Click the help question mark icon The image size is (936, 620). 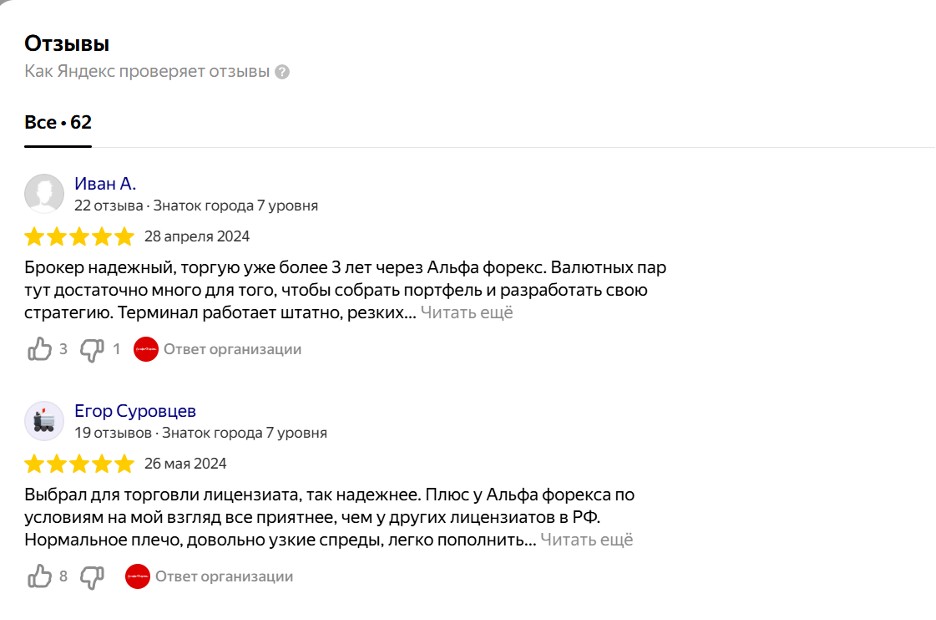pyautogui.click(x=282, y=72)
